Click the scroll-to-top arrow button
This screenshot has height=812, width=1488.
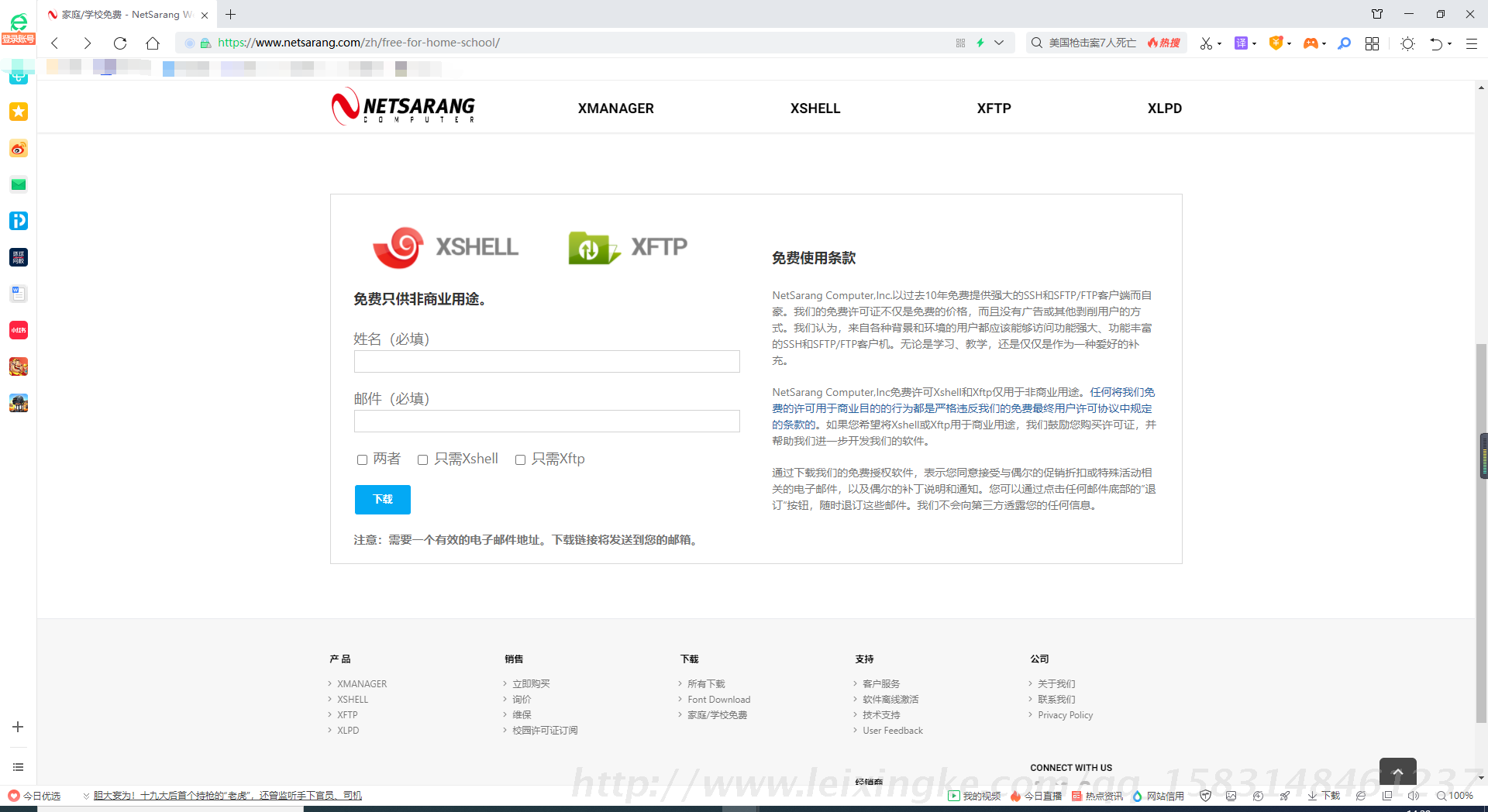pyautogui.click(x=1397, y=772)
